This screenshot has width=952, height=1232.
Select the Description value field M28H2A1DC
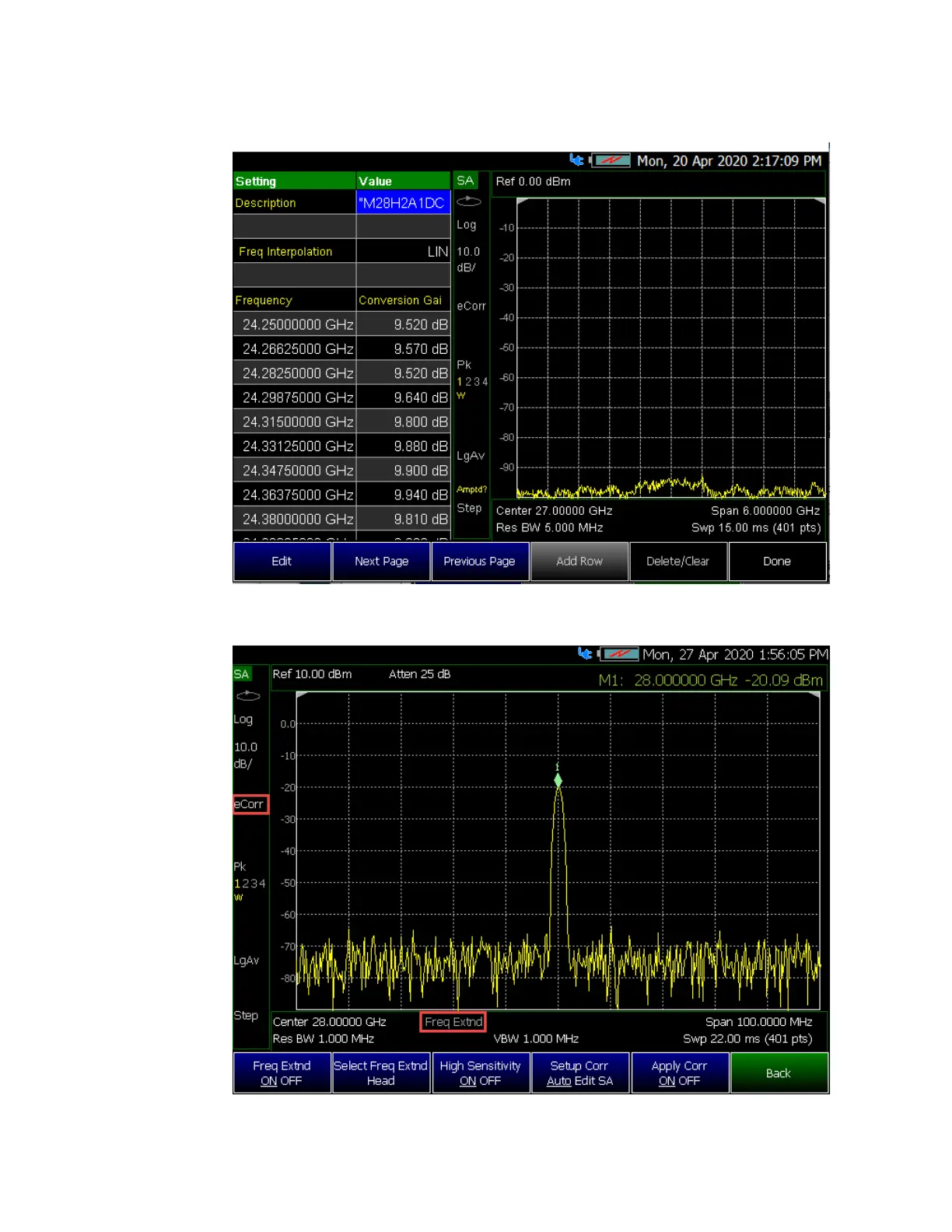pyautogui.click(x=404, y=202)
